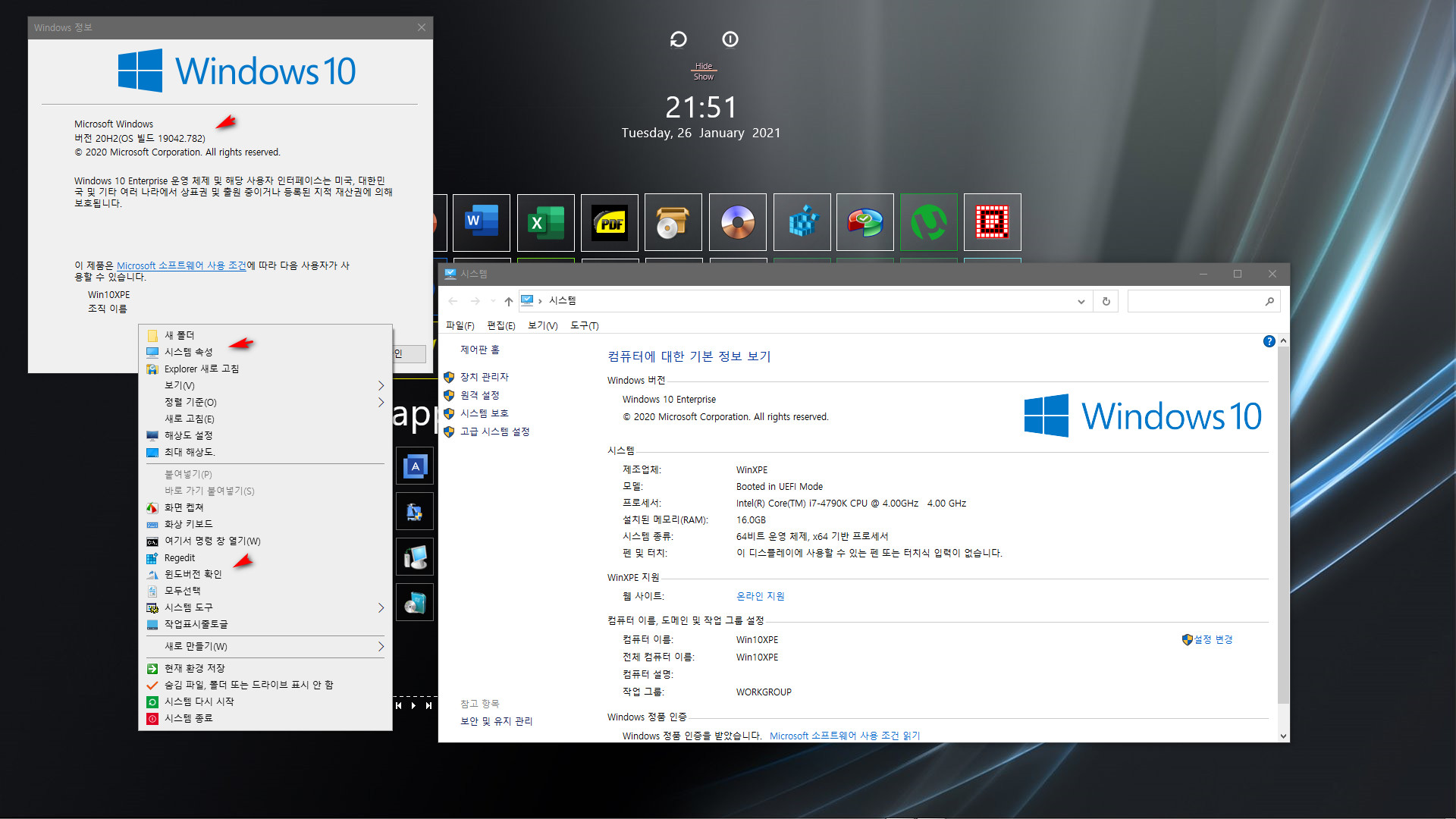Select 새로 고침(E) in the context menu
This screenshot has width=1456, height=819.
point(265,419)
